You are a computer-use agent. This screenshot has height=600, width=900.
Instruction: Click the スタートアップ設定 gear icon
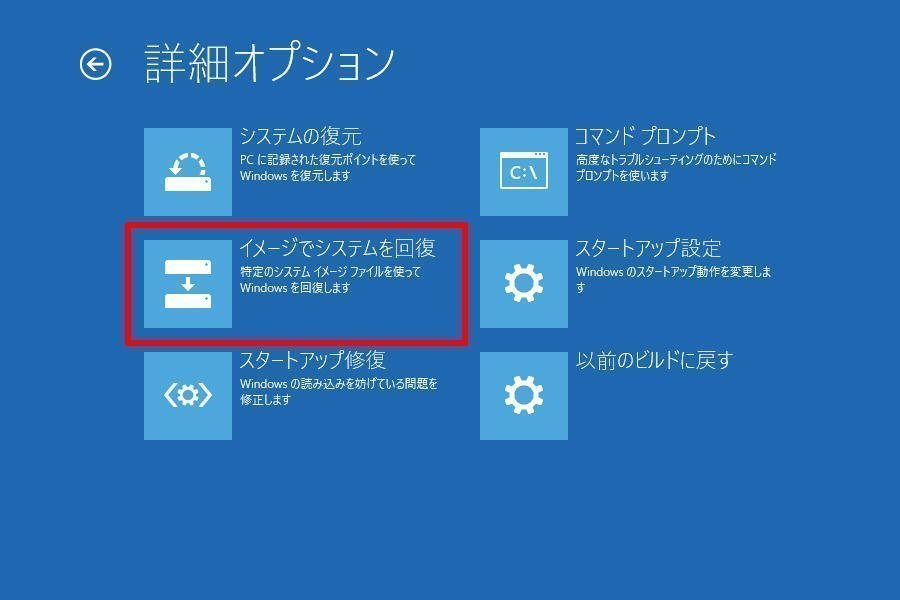coord(523,284)
